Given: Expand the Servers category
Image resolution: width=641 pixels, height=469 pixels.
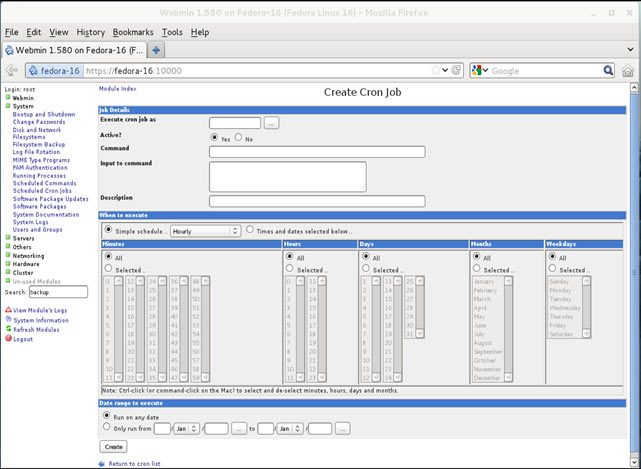Looking at the screenshot, I should pos(8,238).
